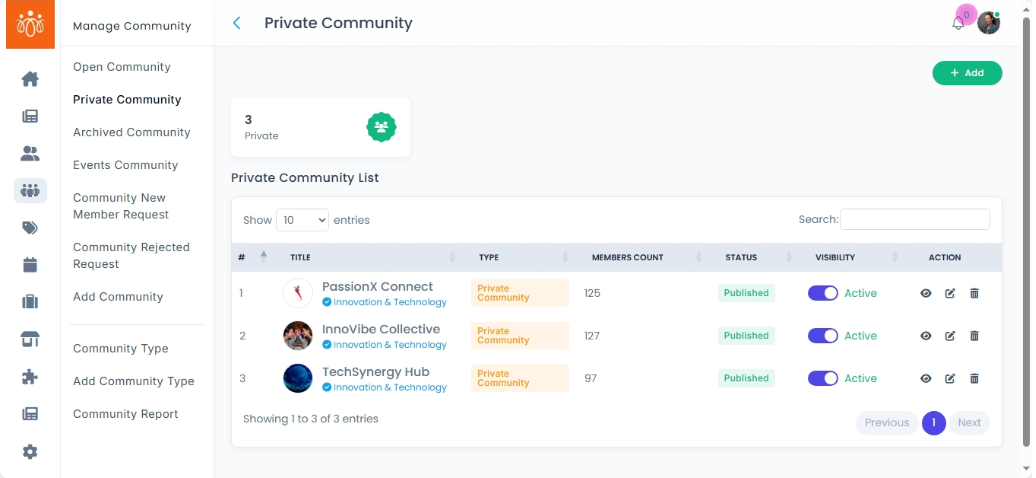Go to the Next page button
The width and height of the screenshot is (1036, 478).
969,422
